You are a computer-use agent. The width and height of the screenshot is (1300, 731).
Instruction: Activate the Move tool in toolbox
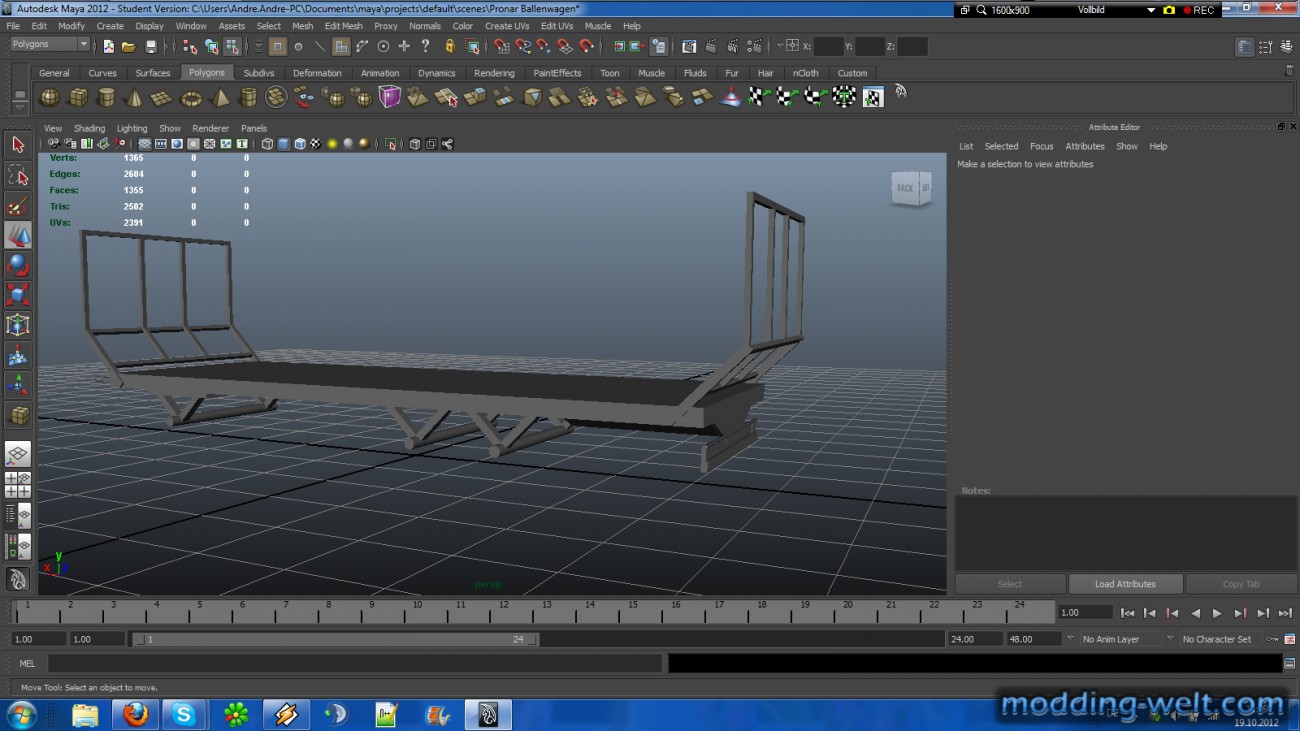[18, 235]
